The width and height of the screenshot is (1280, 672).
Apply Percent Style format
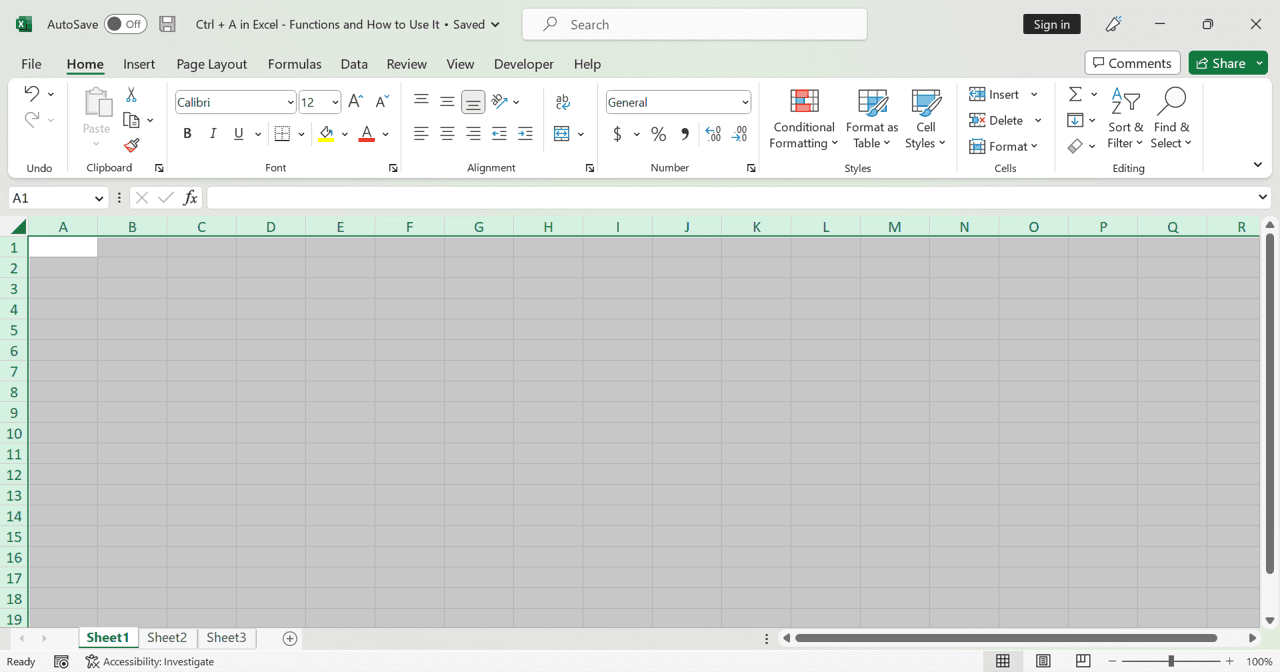click(x=658, y=134)
